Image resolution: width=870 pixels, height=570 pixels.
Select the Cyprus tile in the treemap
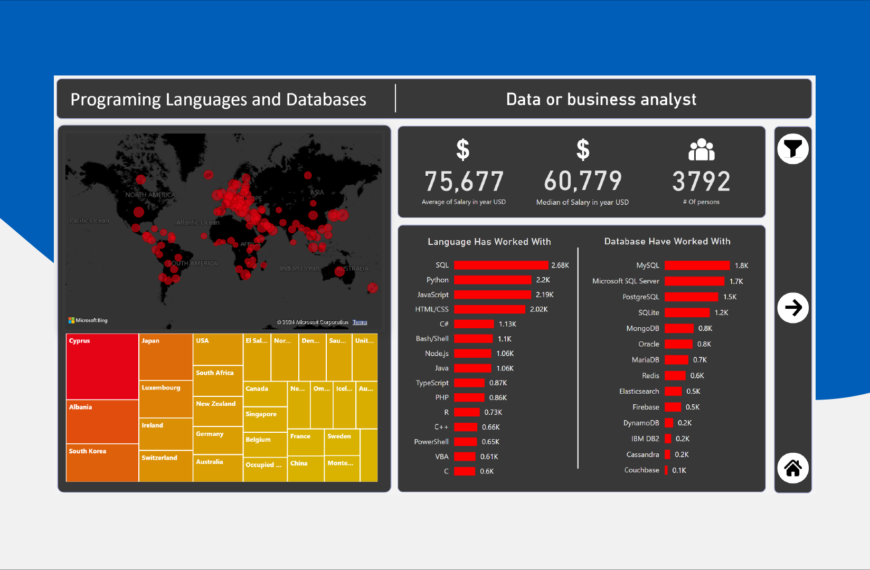point(102,366)
